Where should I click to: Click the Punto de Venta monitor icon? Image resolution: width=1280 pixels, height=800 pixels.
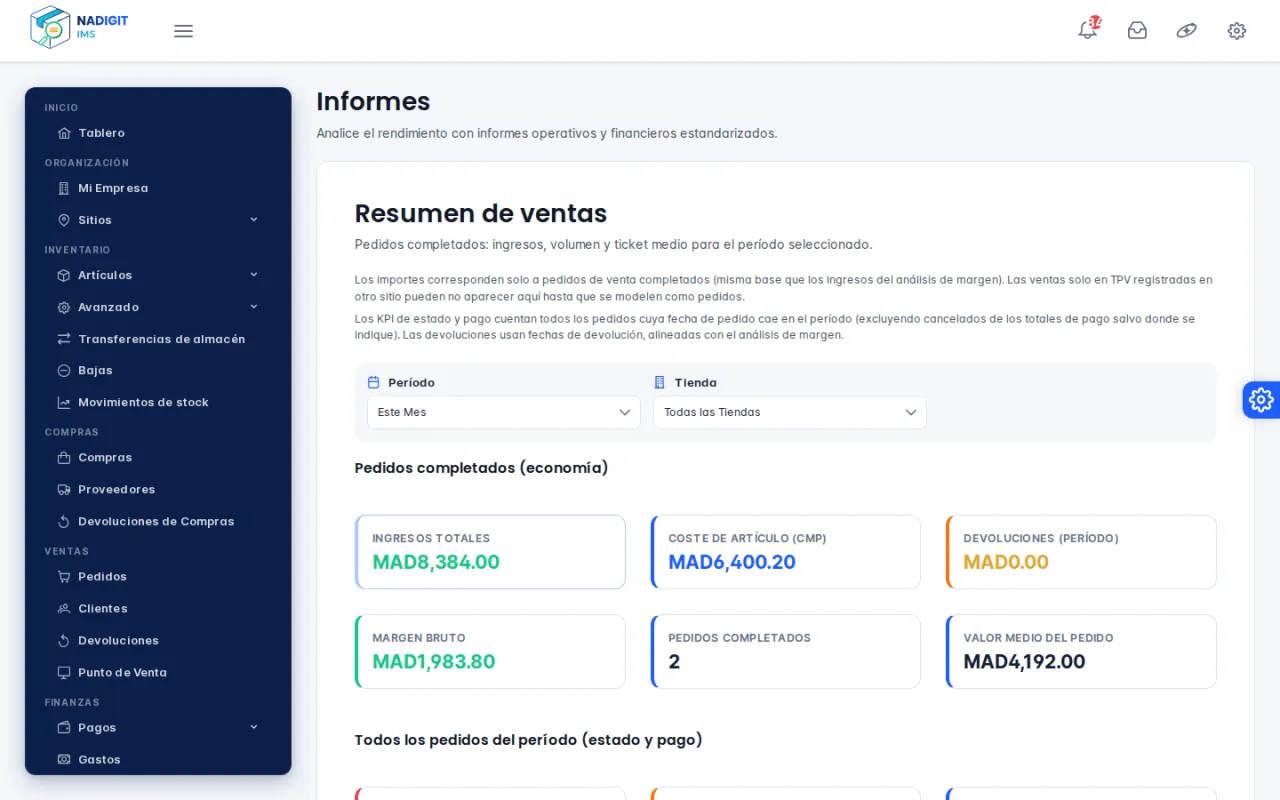coord(64,672)
